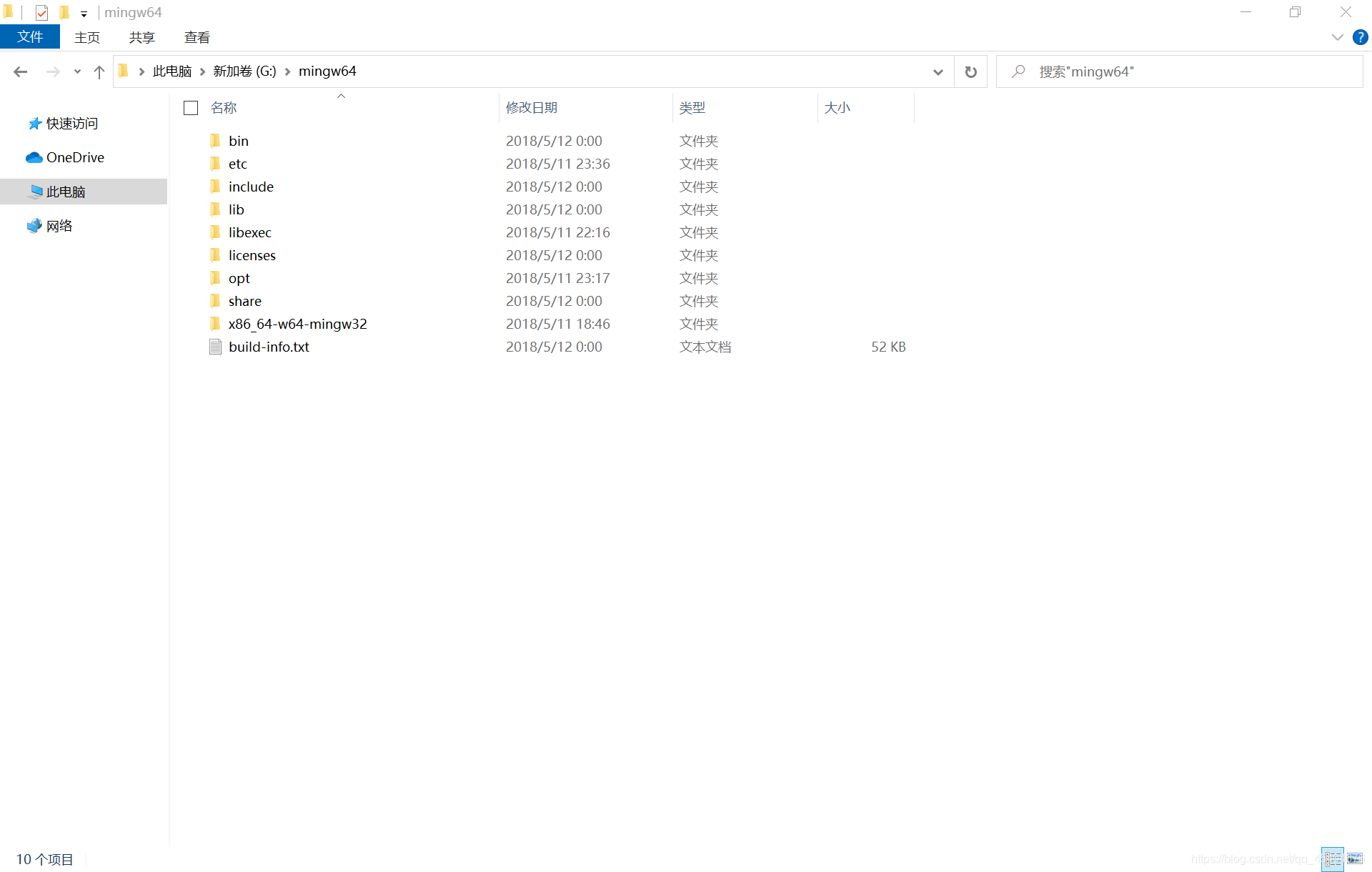Open the recent locations dropdown arrow
This screenshot has width=1372, height=872.
click(x=77, y=71)
